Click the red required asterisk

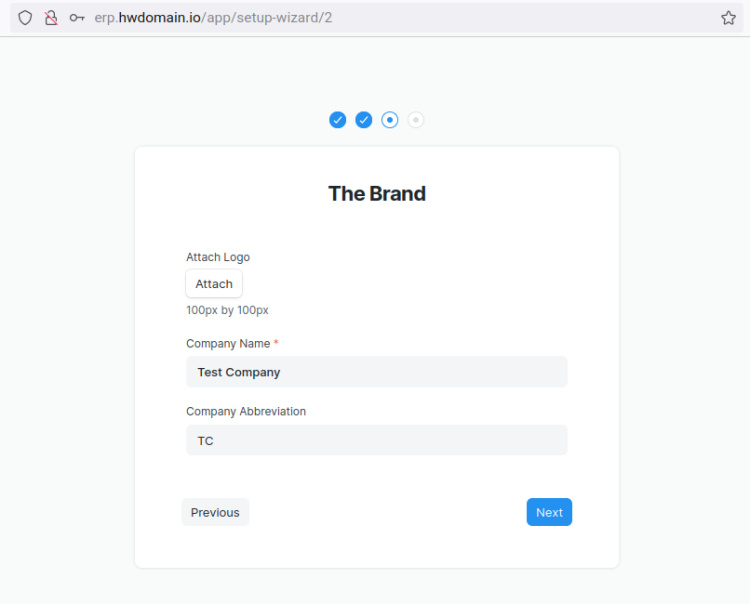276,343
